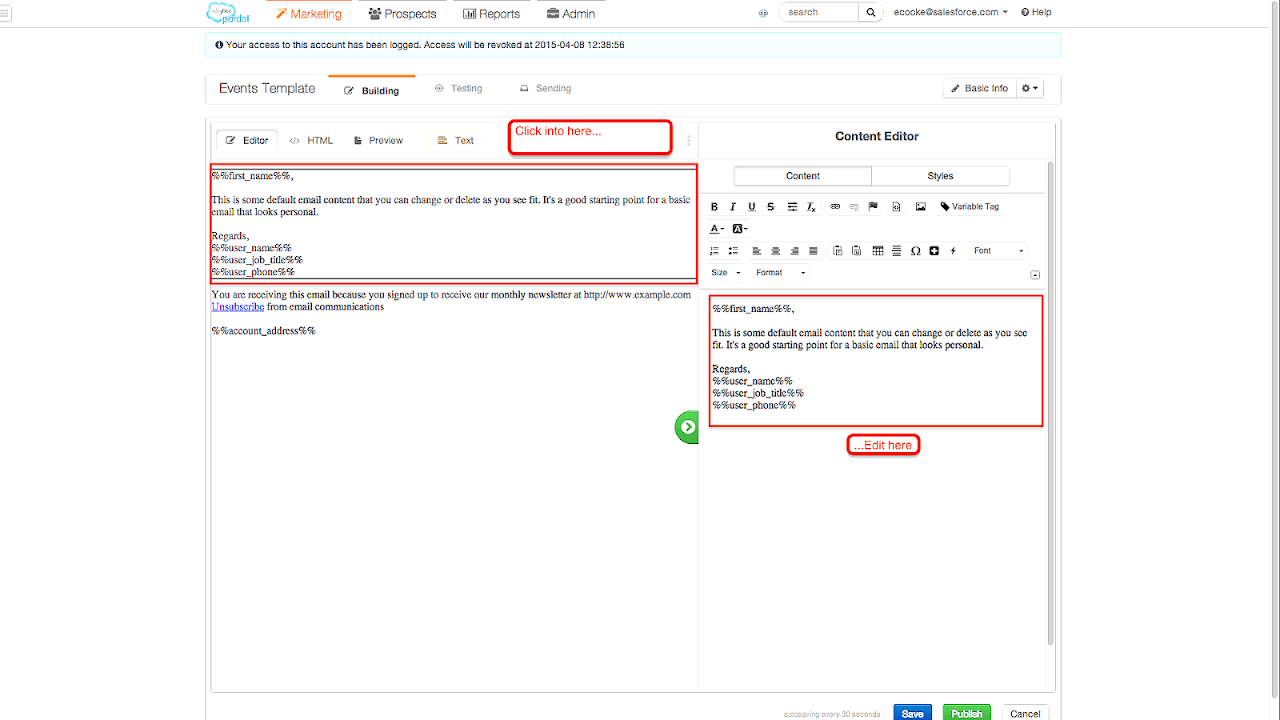Open the Editor tab

(x=247, y=141)
